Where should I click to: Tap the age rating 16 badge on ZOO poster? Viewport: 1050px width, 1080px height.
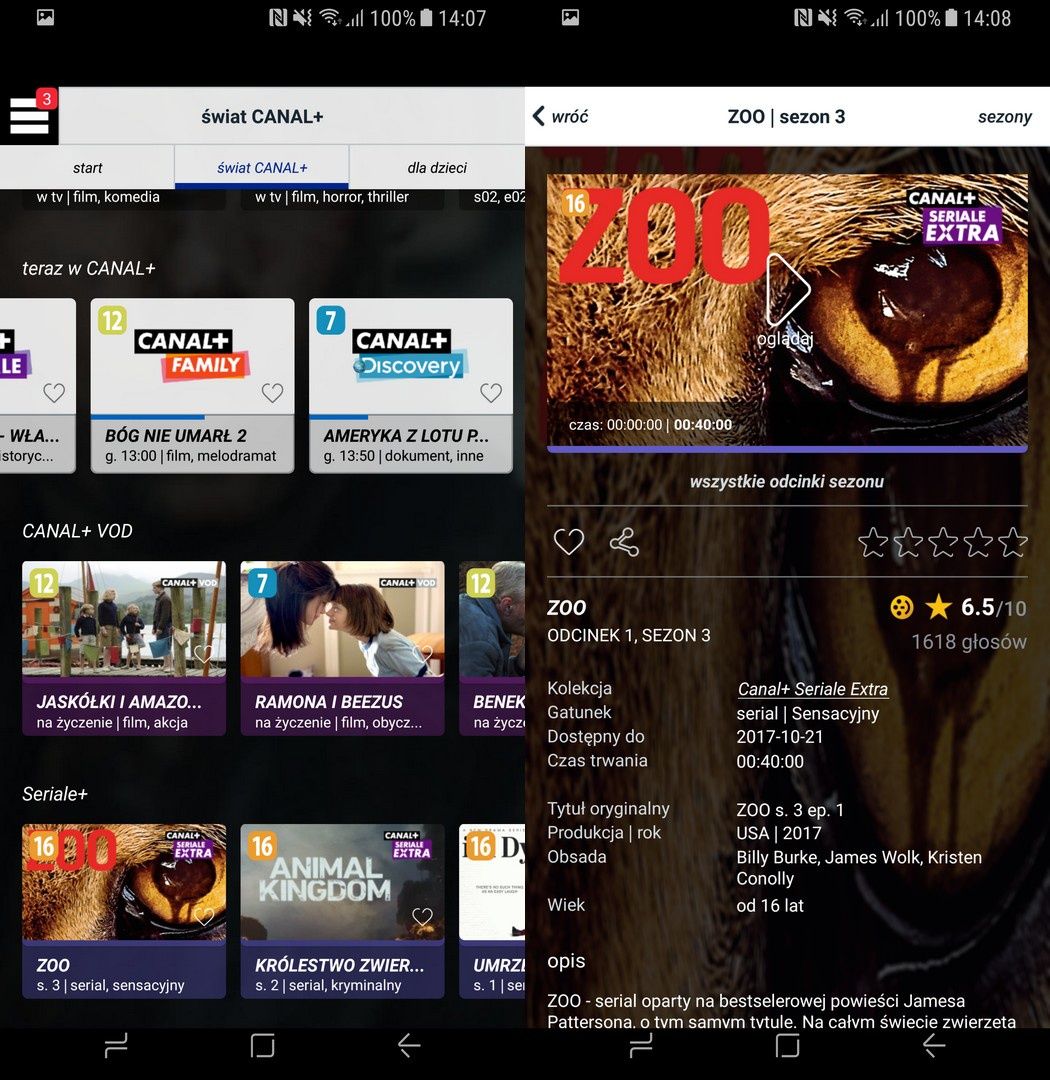[575, 203]
